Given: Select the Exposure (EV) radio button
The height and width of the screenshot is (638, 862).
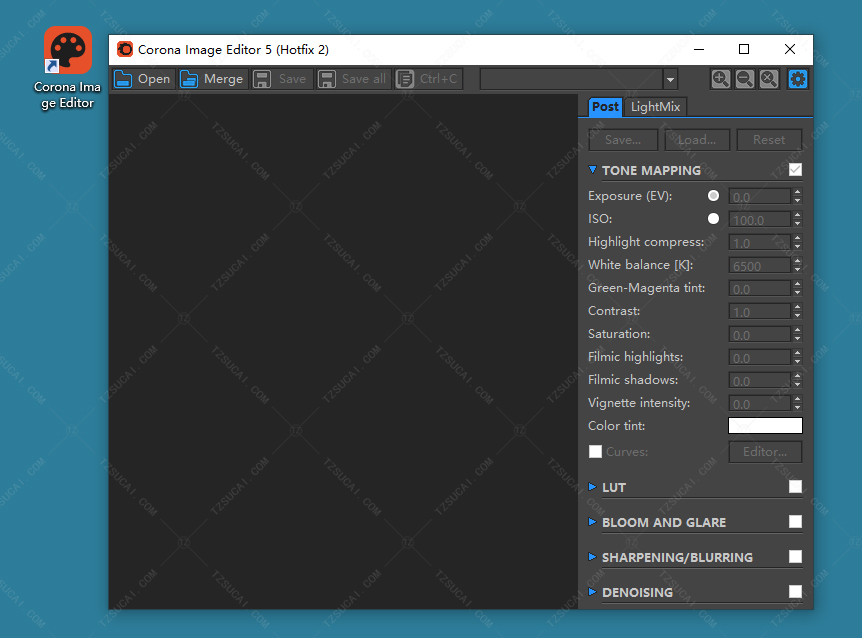Looking at the screenshot, I should coord(713,196).
